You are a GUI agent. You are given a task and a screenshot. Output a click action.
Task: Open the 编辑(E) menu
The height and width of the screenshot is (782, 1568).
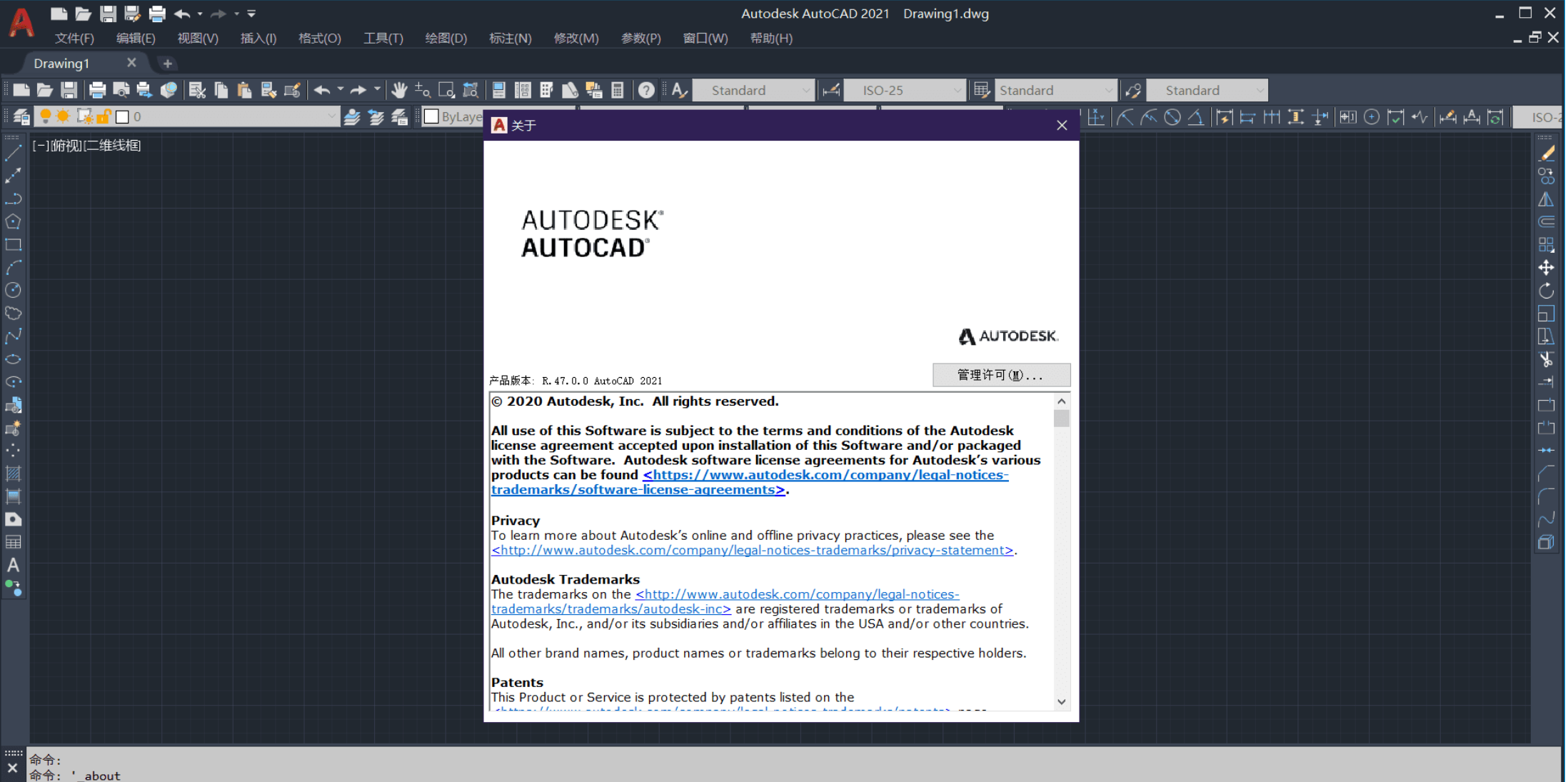tap(136, 39)
